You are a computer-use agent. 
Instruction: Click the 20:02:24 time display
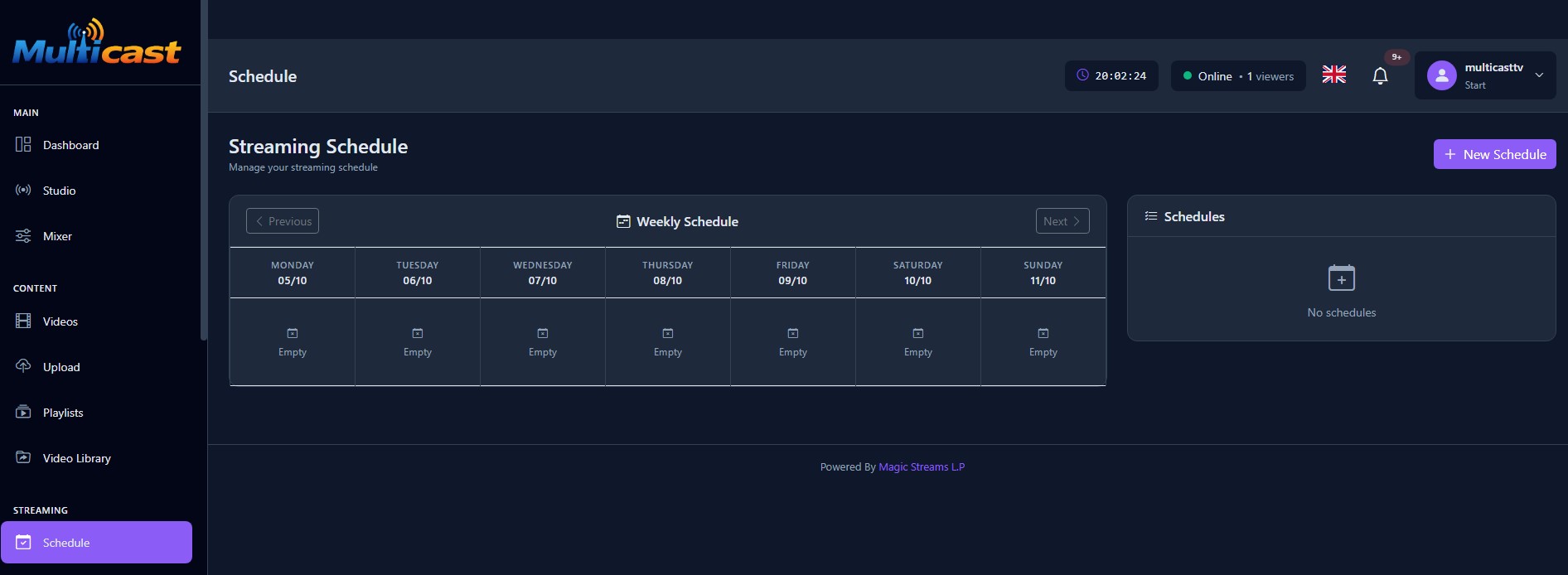point(1120,76)
